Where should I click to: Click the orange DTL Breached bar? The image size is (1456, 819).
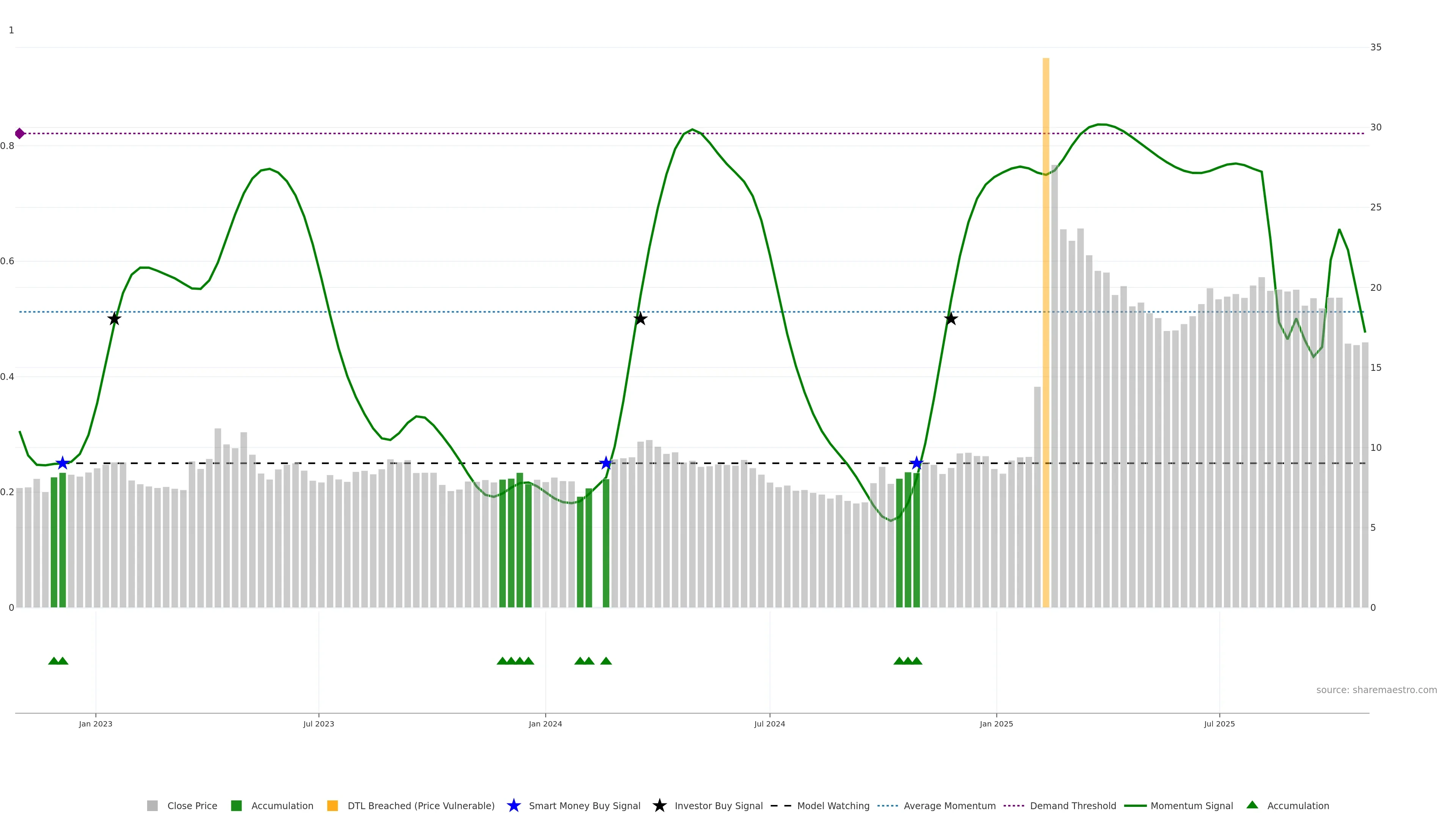[x=1046, y=339]
